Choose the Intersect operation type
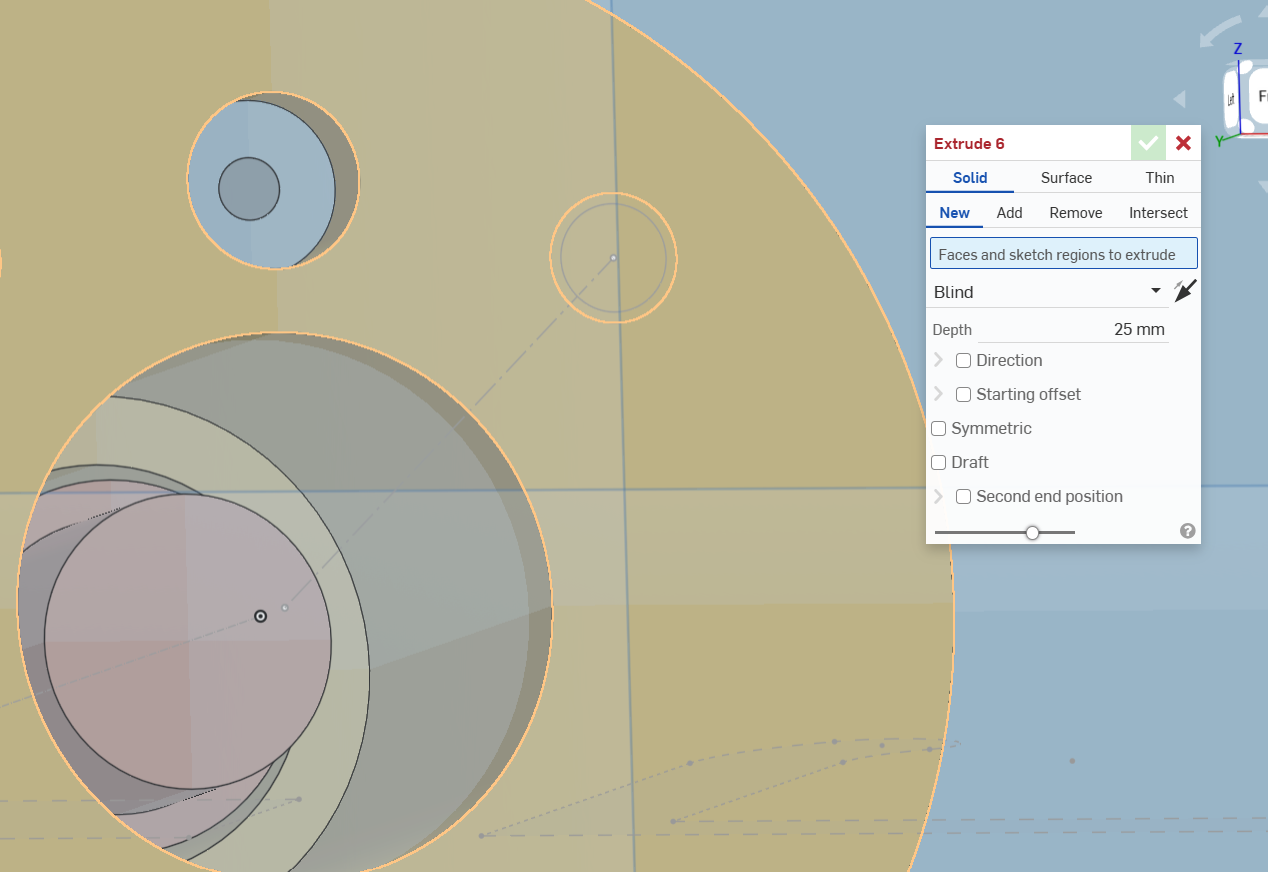This screenshot has width=1268, height=872. pos(1158,213)
